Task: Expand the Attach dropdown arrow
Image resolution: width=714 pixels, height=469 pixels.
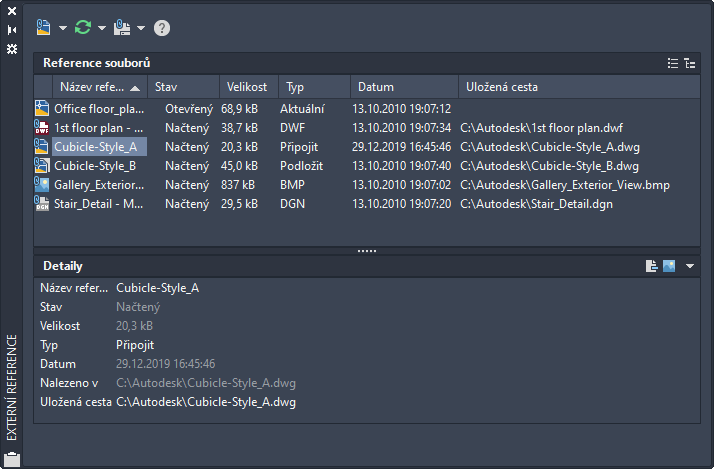Action: pyautogui.click(x=63, y=28)
